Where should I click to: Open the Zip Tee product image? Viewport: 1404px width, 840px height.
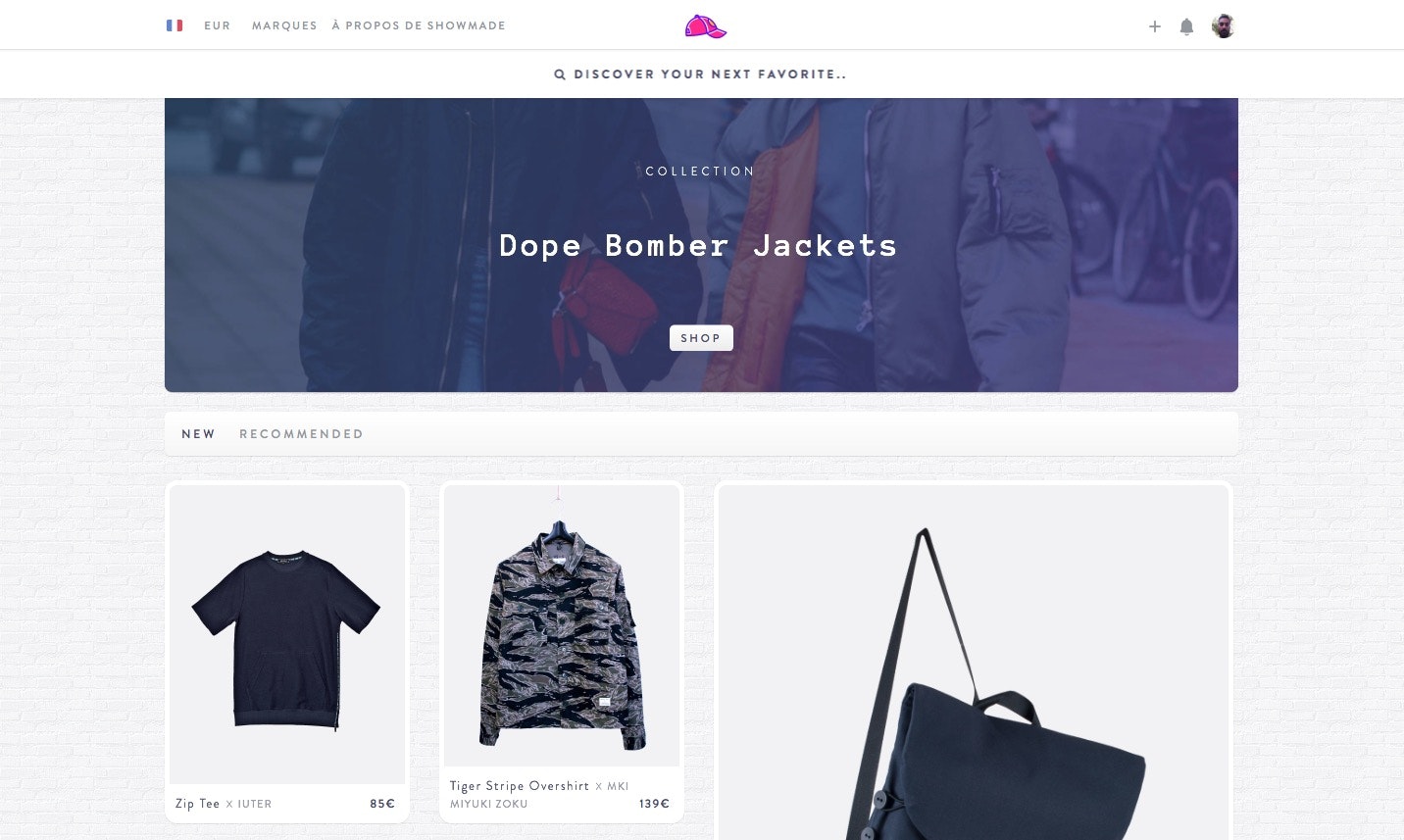287,634
